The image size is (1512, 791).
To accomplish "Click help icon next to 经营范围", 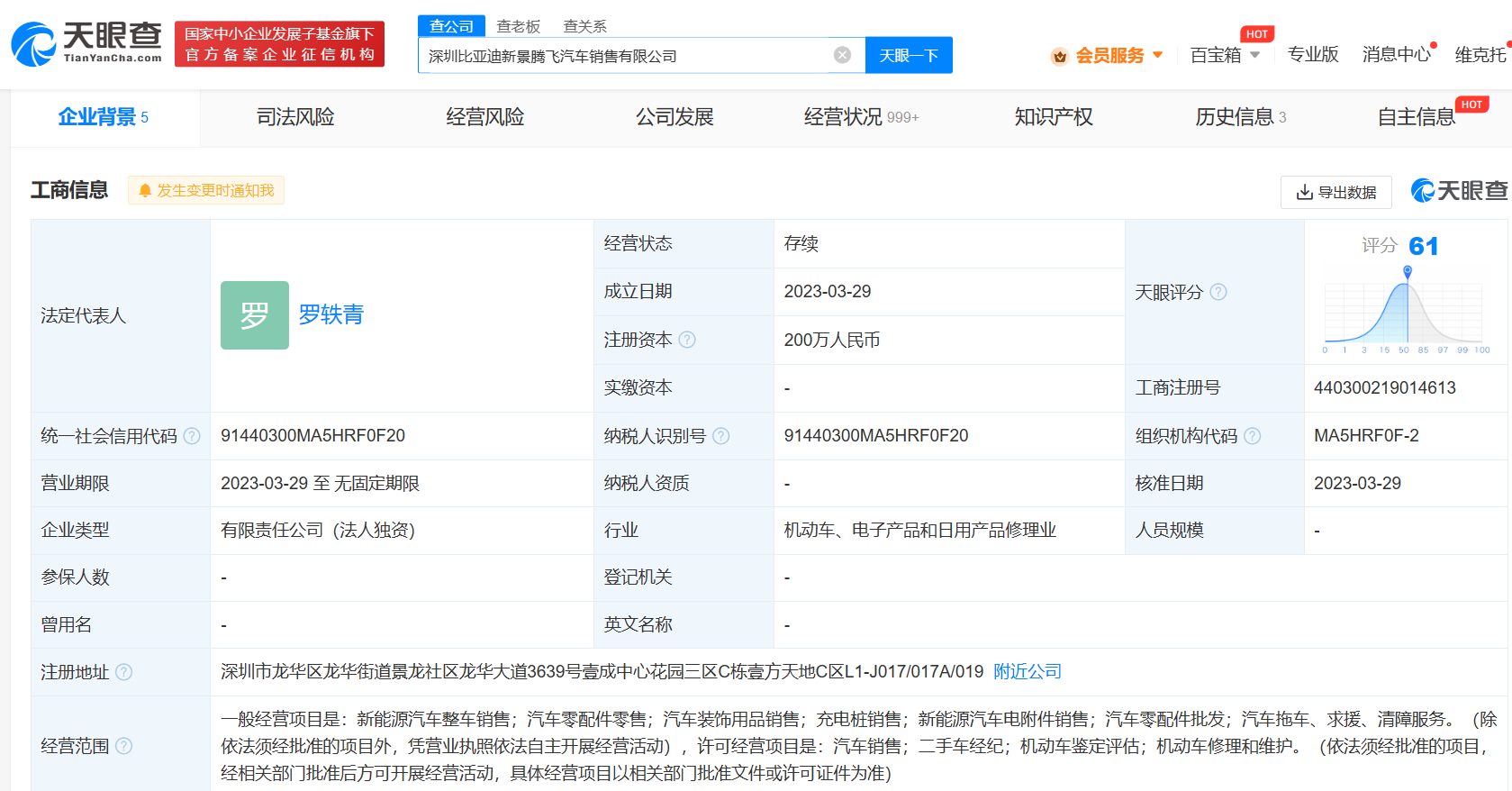I will point(124,746).
